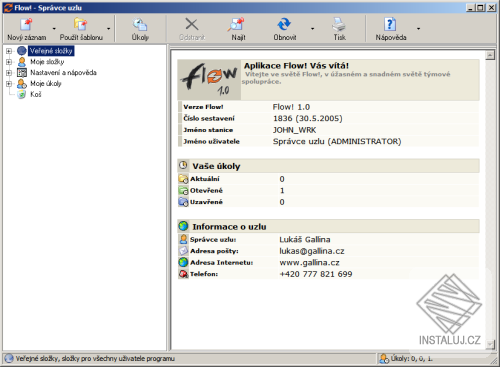Click the Správce uzlu (ADMINISTRATOR) value
500x367 pixels.
click(337, 141)
